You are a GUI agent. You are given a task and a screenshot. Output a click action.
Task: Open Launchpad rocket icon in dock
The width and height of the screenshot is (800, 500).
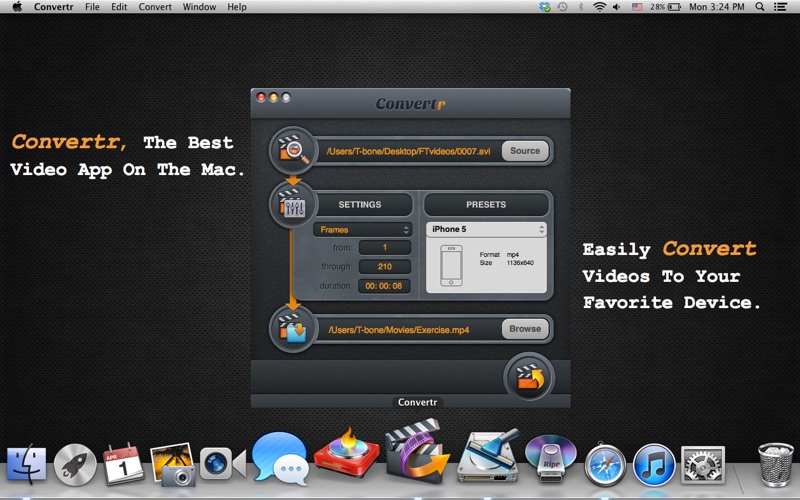tap(75, 465)
